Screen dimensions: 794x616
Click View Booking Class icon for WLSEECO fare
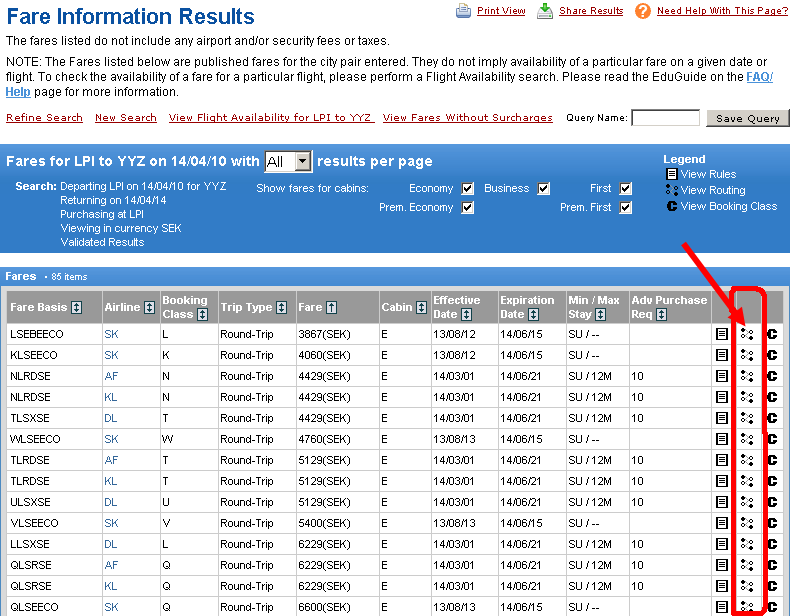coord(772,439)
